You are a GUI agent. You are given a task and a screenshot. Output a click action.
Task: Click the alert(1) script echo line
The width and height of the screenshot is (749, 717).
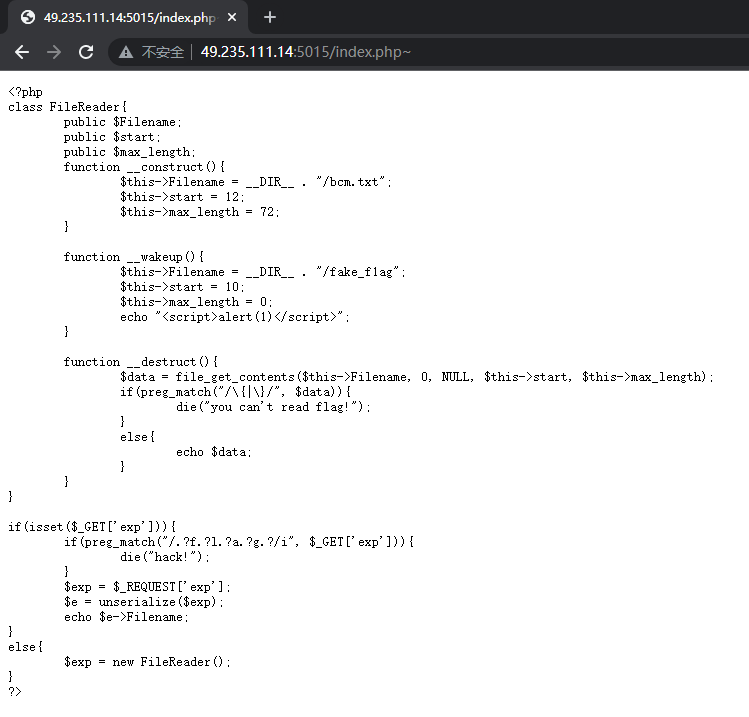236,317
